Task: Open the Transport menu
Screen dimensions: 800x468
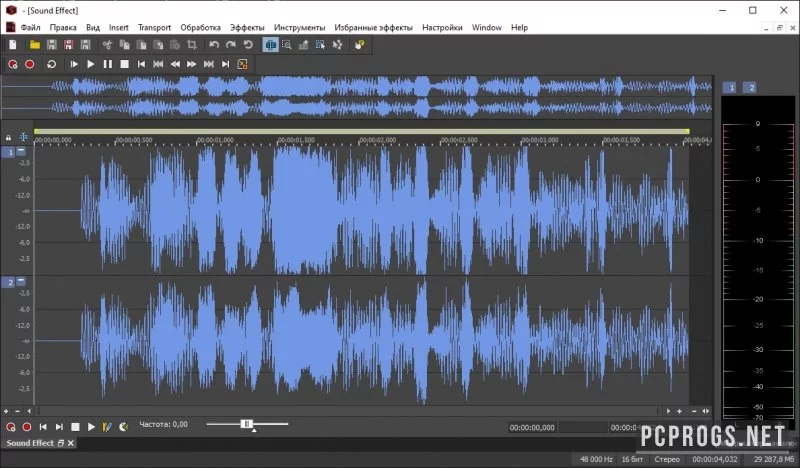Action: [154, 28]
